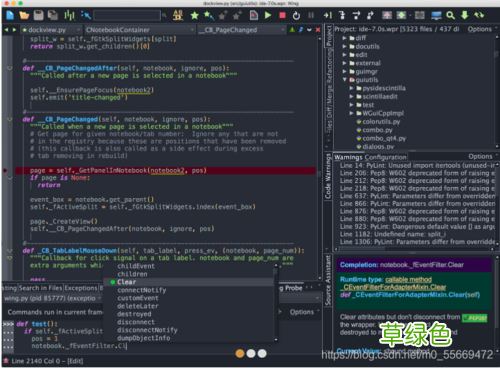Create a new file from the toolbar
Viewport: 500px width, 368px height.
pyautogui.click(x=10, y=15)
